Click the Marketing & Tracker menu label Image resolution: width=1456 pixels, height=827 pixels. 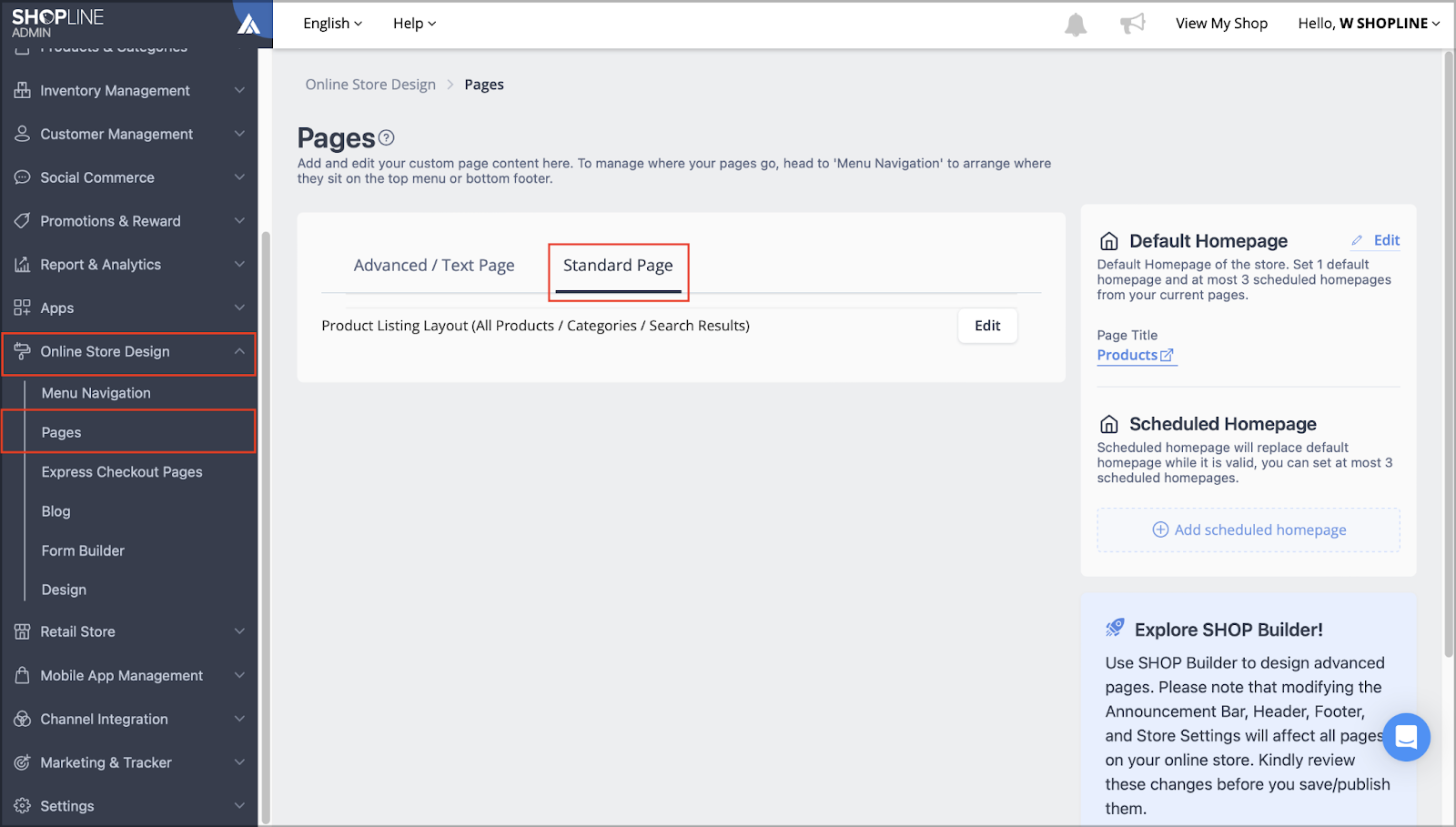pyautogui.click(x=106, y=762)
